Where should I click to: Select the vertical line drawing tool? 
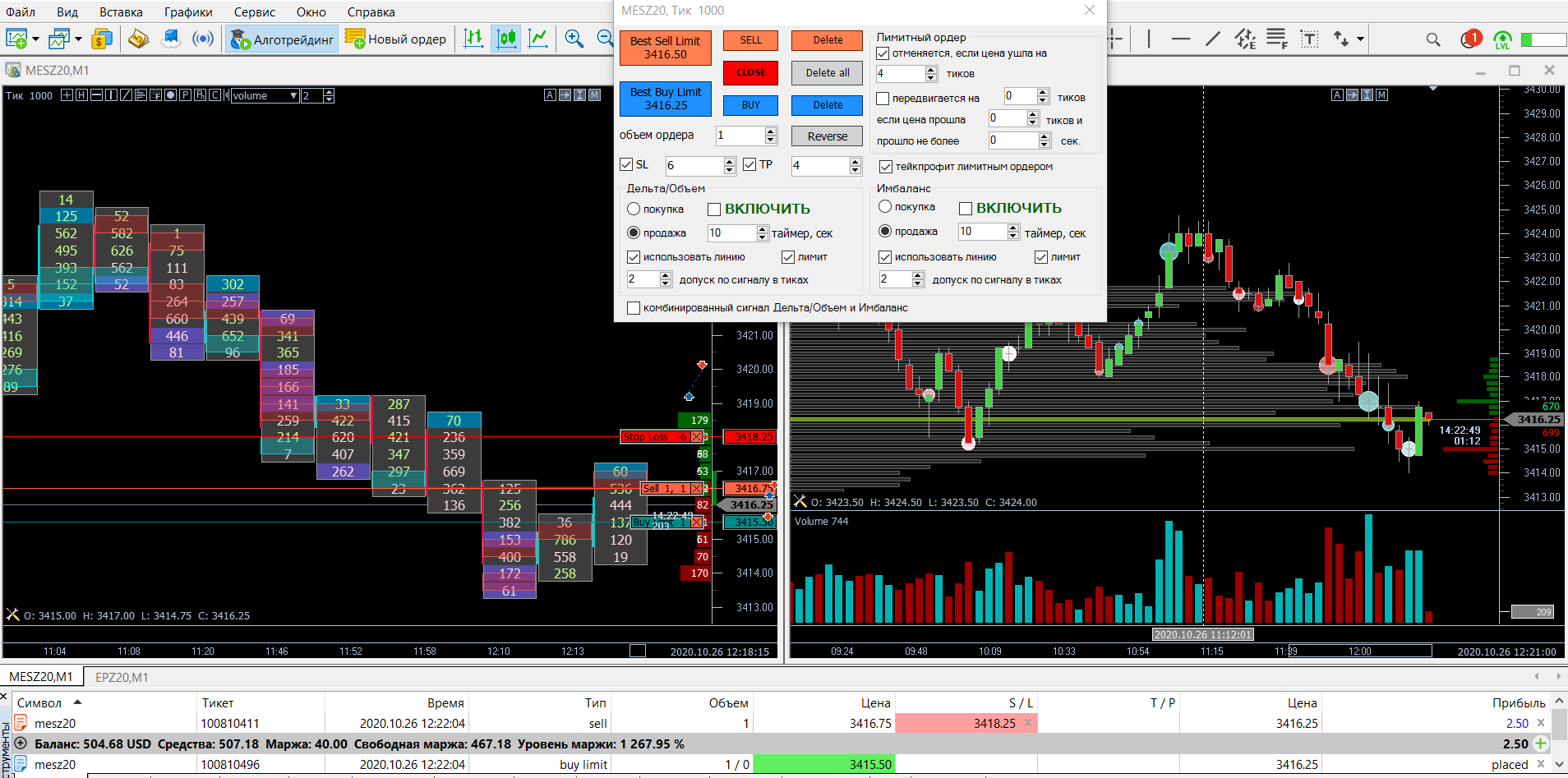(x=1149, y=39)
